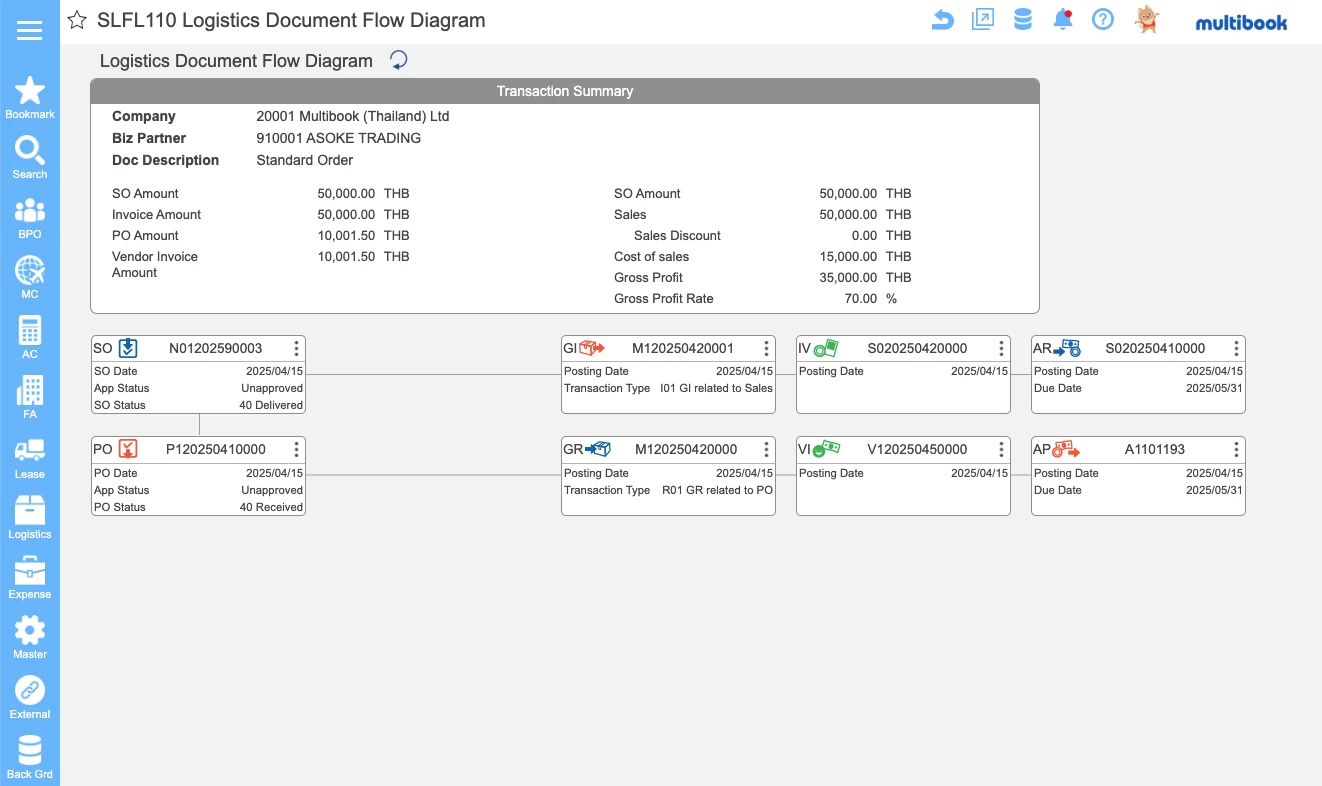Click the database icon in the top toolbar

tap(1022, 20)
